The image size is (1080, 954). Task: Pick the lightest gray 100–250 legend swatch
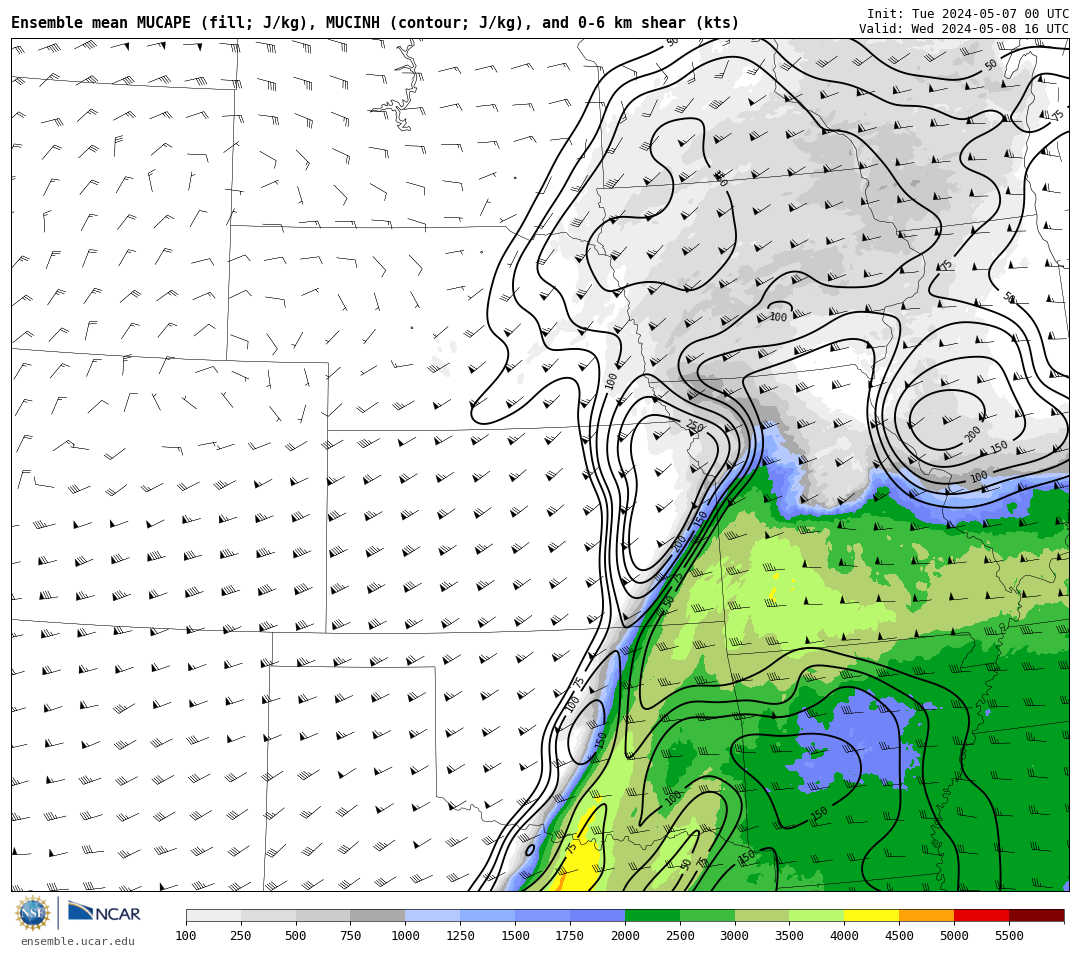(x=214, y=915)
